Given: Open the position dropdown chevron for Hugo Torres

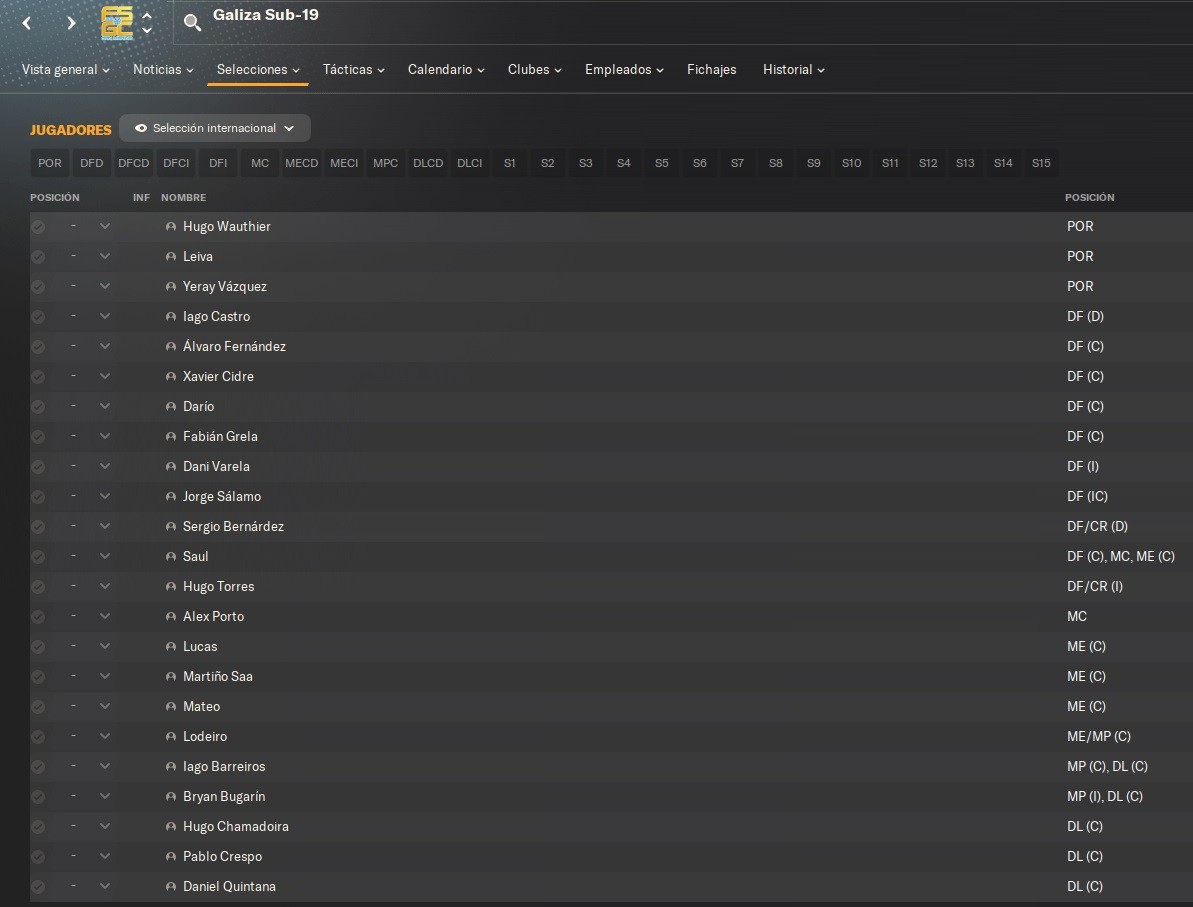Looking at the screenshot, I should click(x=105, y=586).
